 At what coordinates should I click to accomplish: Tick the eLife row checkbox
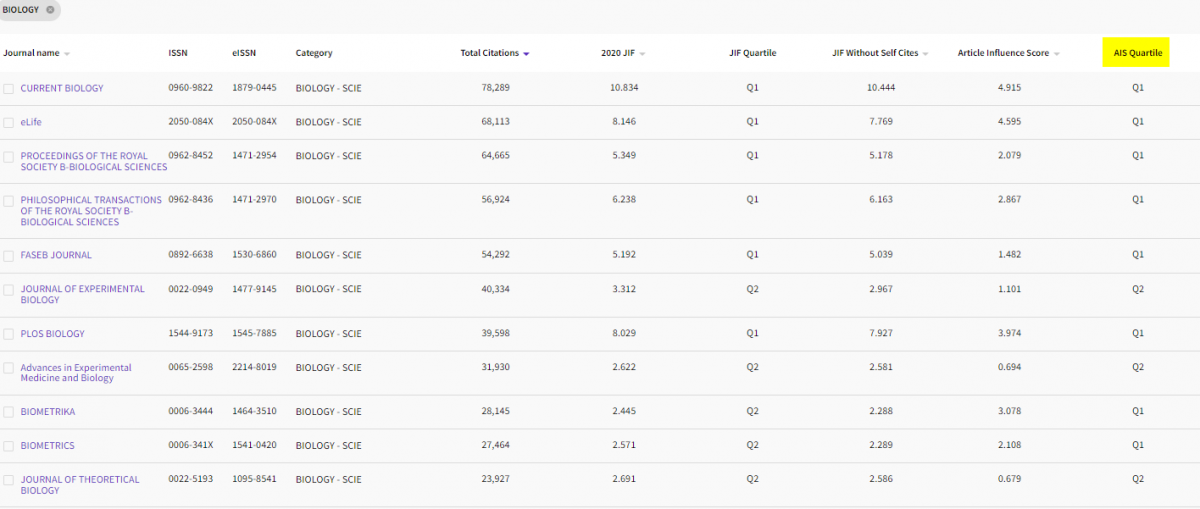pyautogui.click(x=9, y=123)
